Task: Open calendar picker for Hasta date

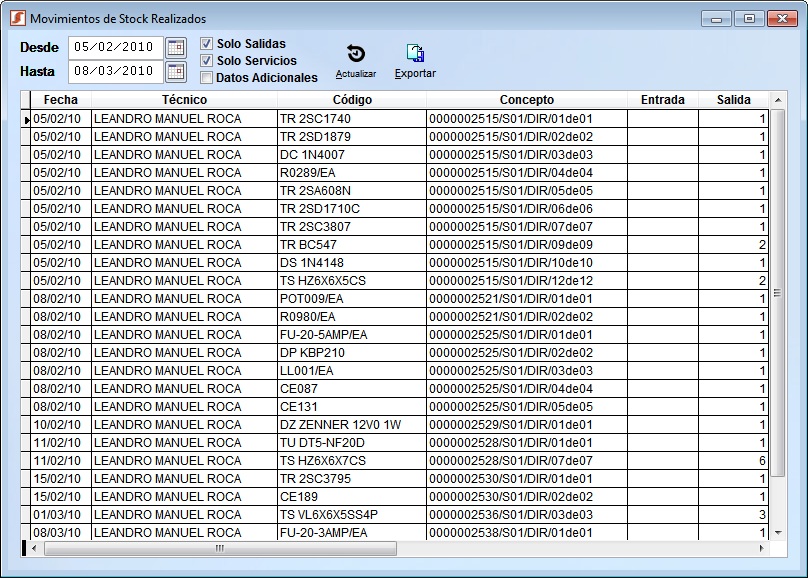Action: pos(176,71)
